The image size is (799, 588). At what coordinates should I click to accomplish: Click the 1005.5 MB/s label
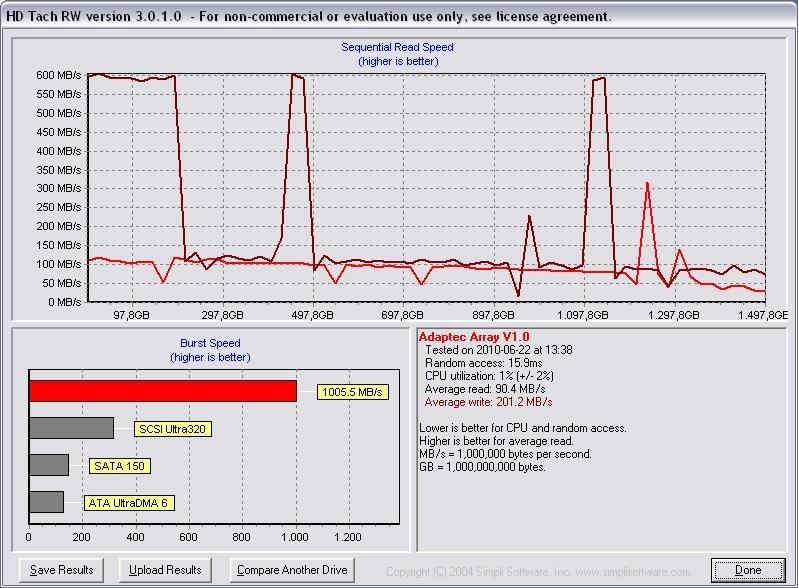pos(353,392)
